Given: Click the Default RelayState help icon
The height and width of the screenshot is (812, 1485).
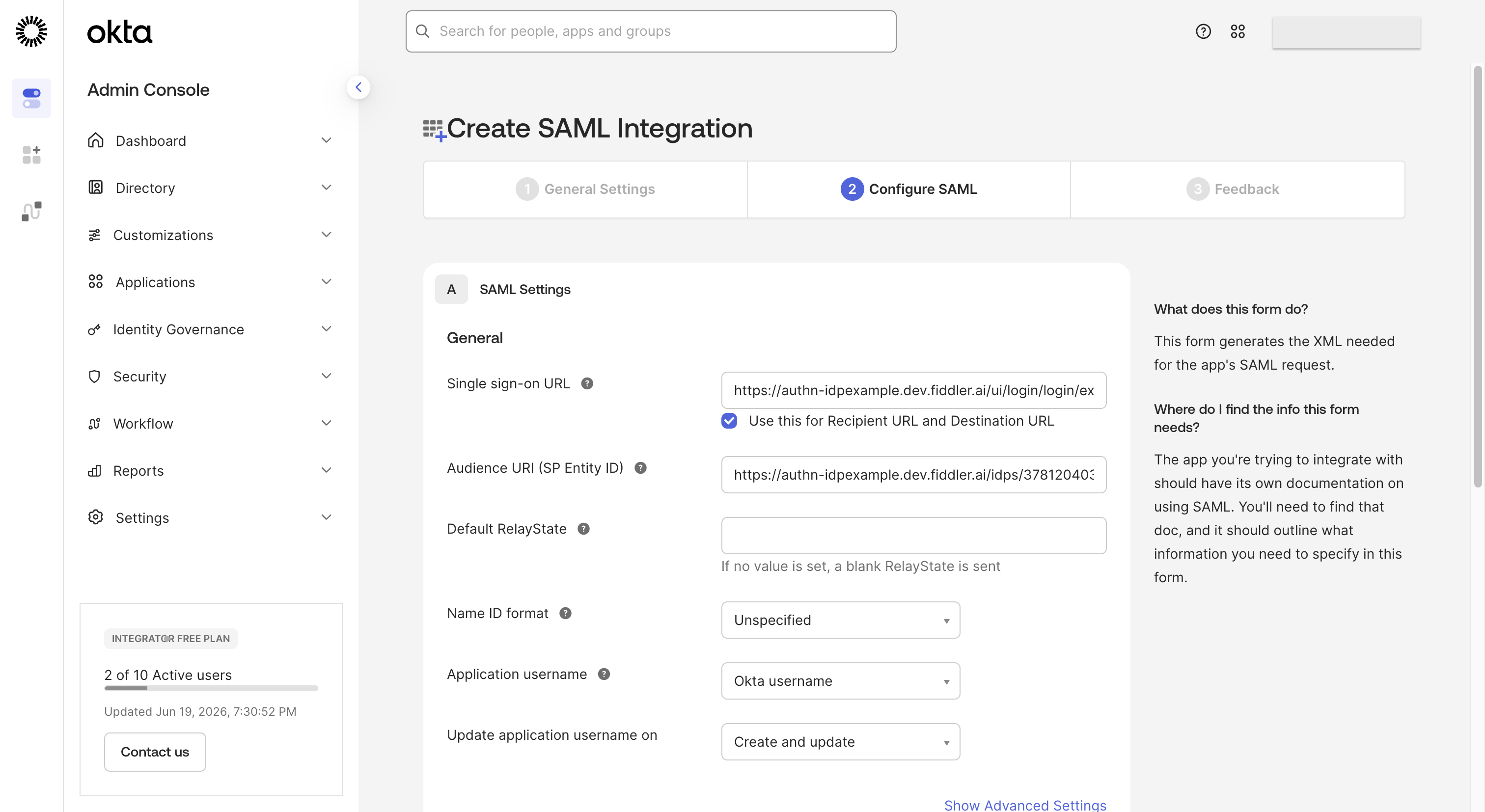Looking at the screenshot, I should (583, 529).
